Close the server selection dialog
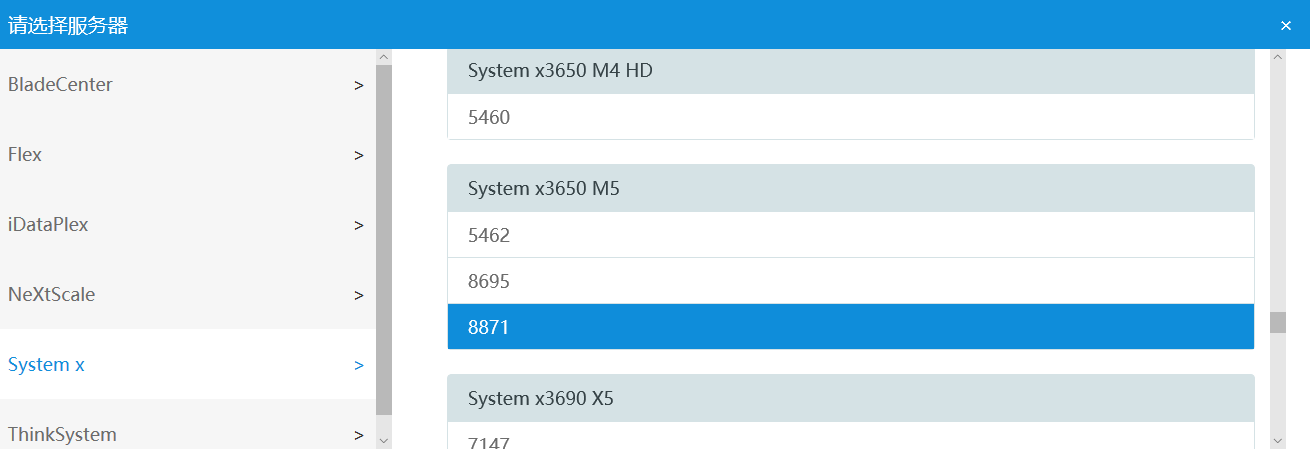The height and width of the screenshot is (450, 1310). pyautogui.click(x=1286, y=25)
